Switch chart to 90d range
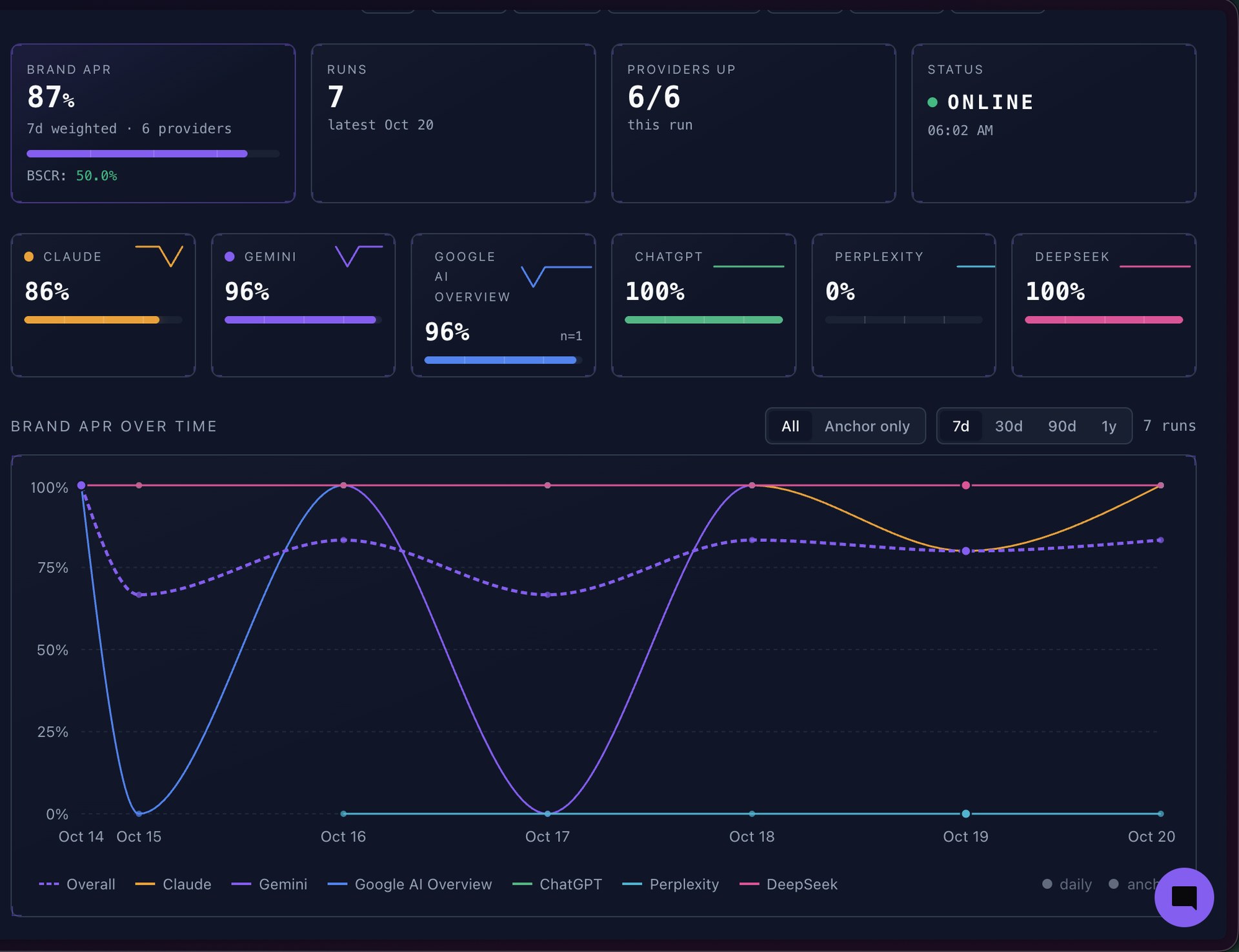This screenshot has height=952, width=1239. (1062, 426)
